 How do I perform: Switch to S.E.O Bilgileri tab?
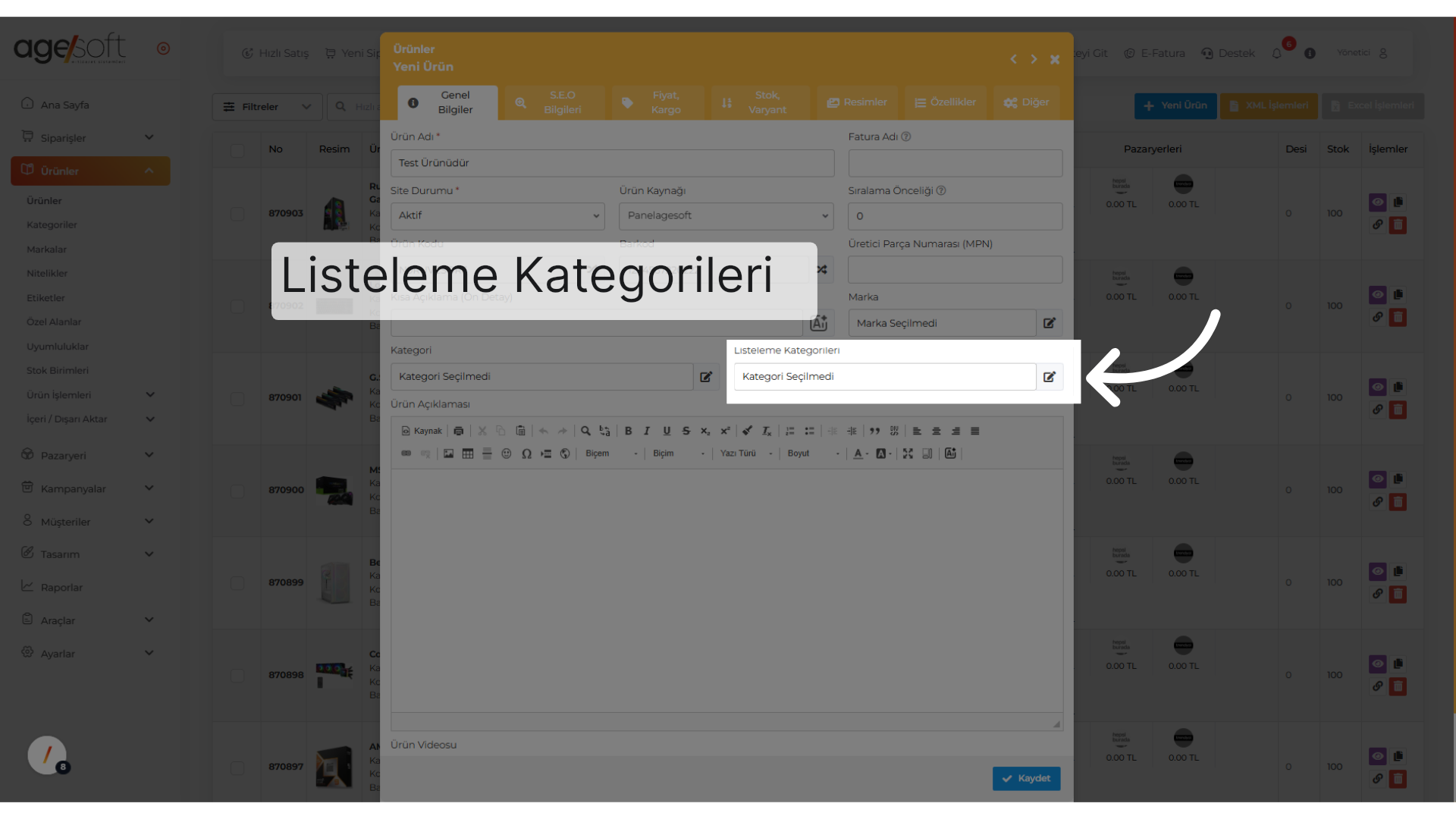pyautogui.click(x=555, y=102)
